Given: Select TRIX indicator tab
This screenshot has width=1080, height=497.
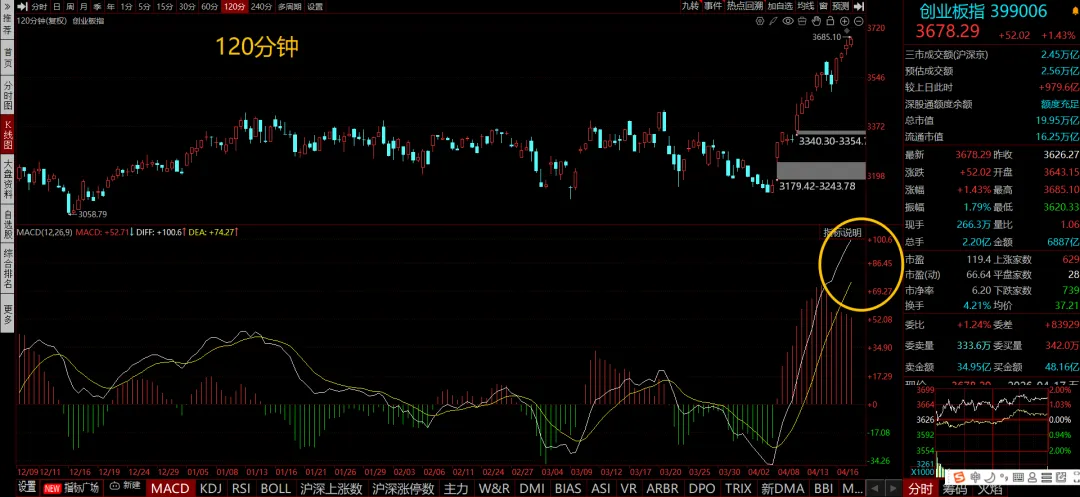Looking at the screenshot, I should 738,488.
